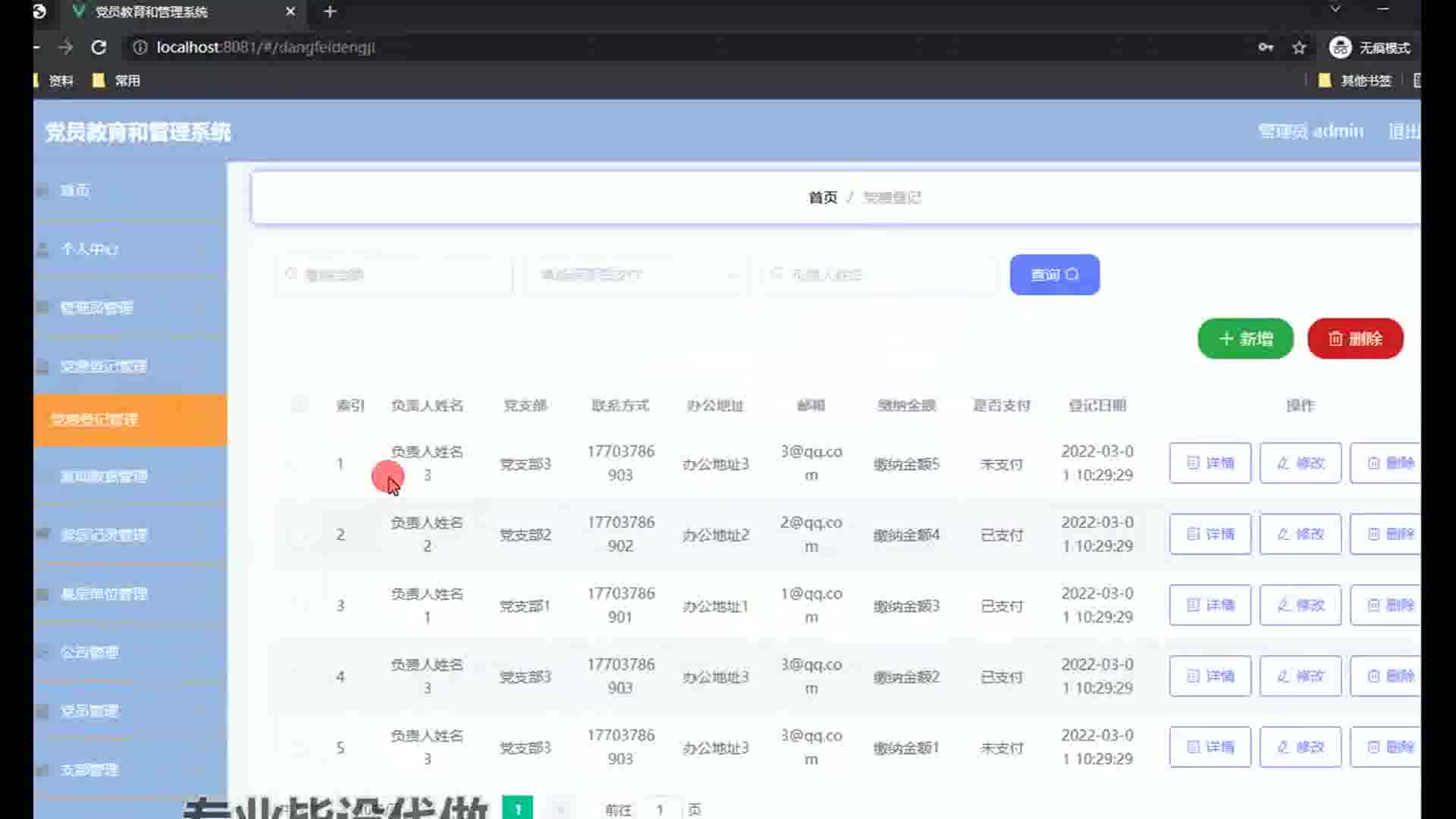Click the green 新增 add button
Screen dimensions: 1456x819
(1245, 338)
